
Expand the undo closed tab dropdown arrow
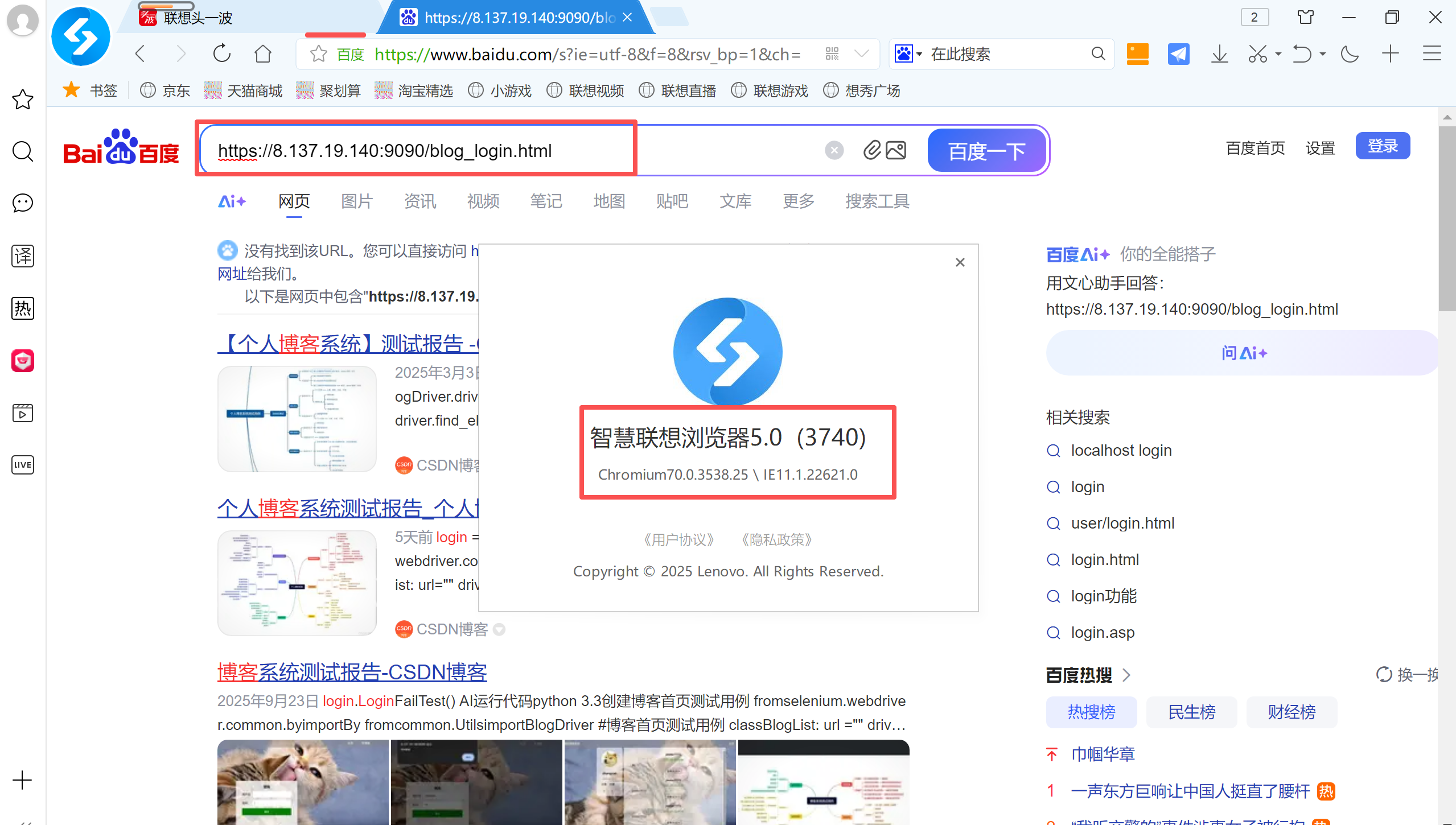(x=1323, y=54)
